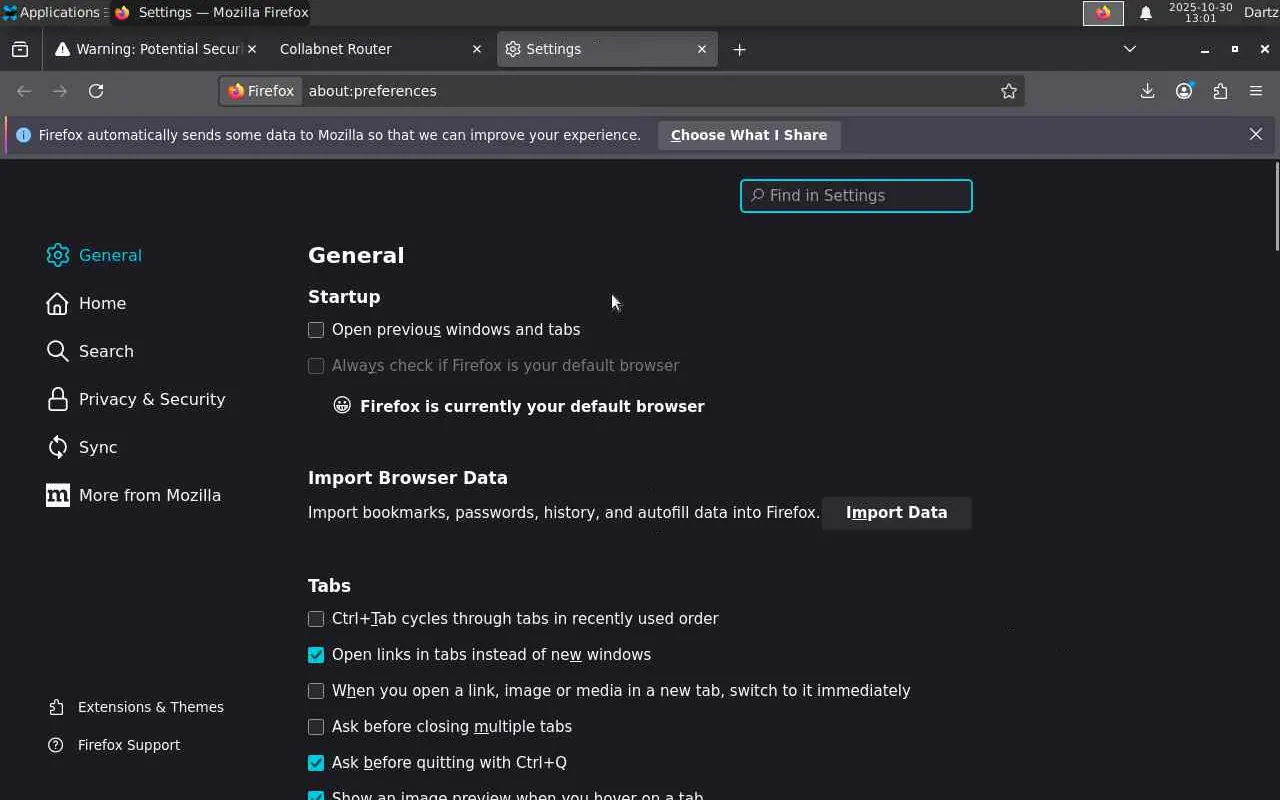Enable Open previous windows and tabs
Viewport: 1280px width, 800px height.
316,330
